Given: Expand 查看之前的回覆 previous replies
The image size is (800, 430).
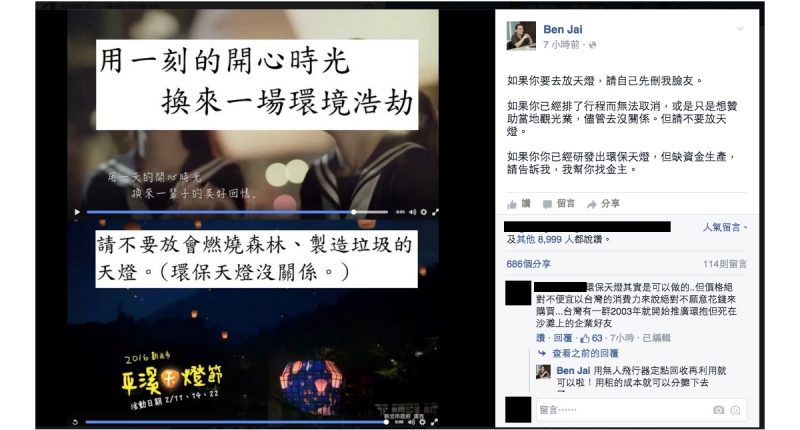Looking at the screenshot, I should (585, 353).
